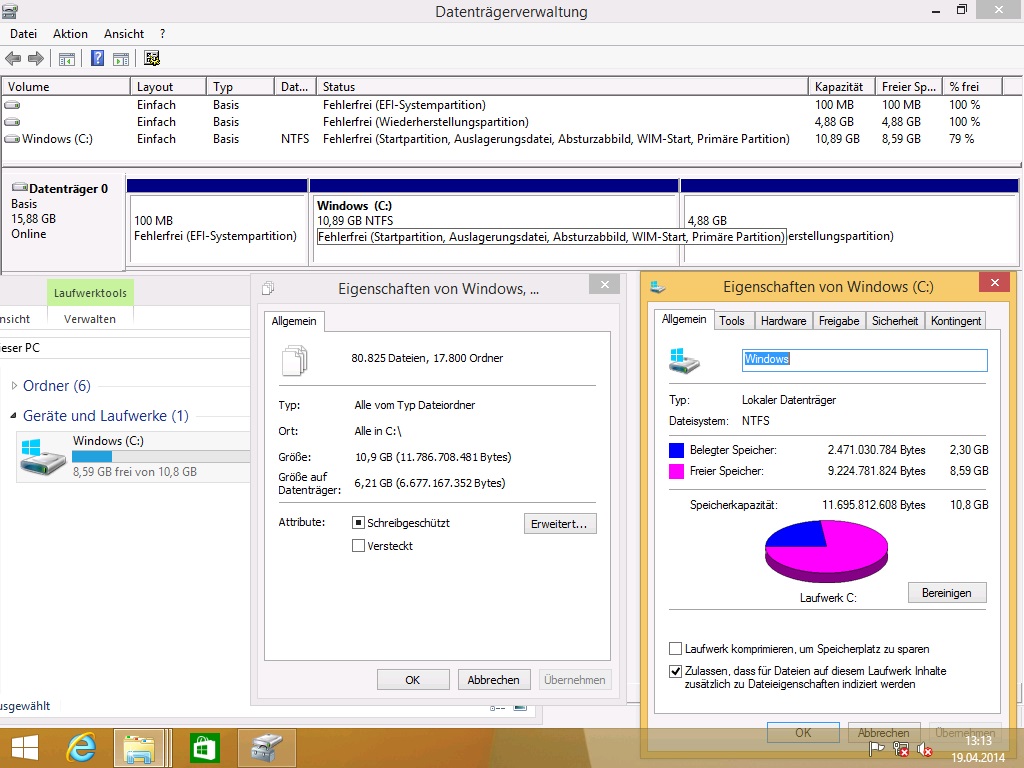The image size is (1024, 768).
Task: Click the Windows (C:) drive usage bar
Action: (x=161, y=456)
